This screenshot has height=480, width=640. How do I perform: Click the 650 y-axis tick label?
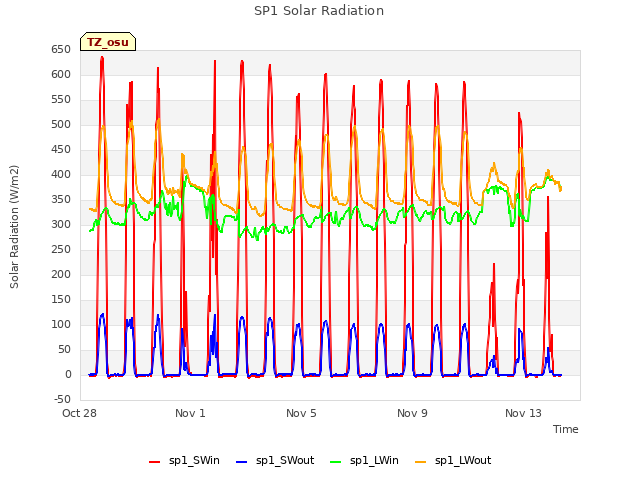pos(61,49)
